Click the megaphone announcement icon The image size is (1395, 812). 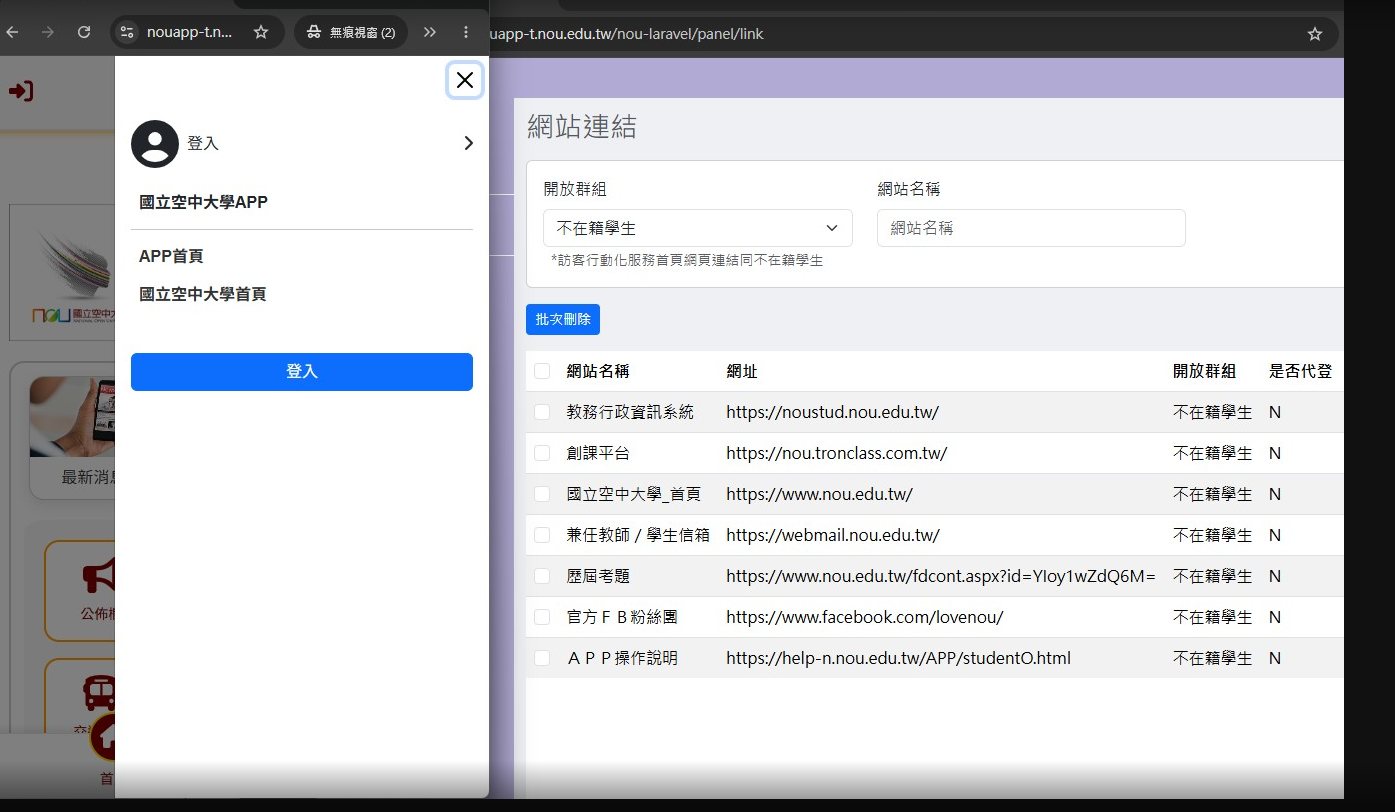(99, 576)
